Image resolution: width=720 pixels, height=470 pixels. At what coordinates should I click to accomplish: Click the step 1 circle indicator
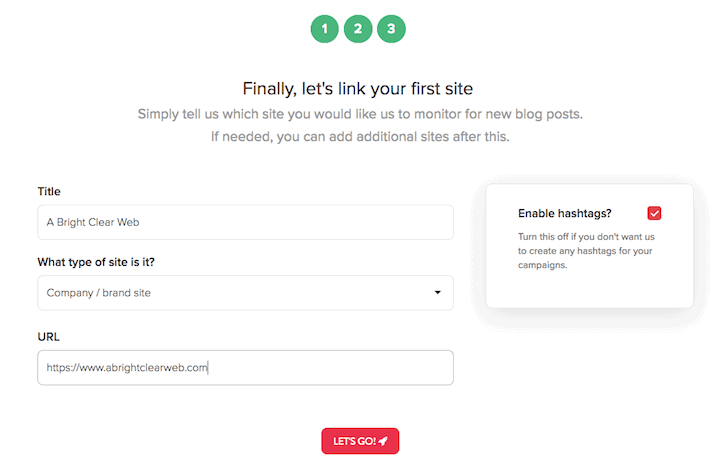[x=325, y=29]
